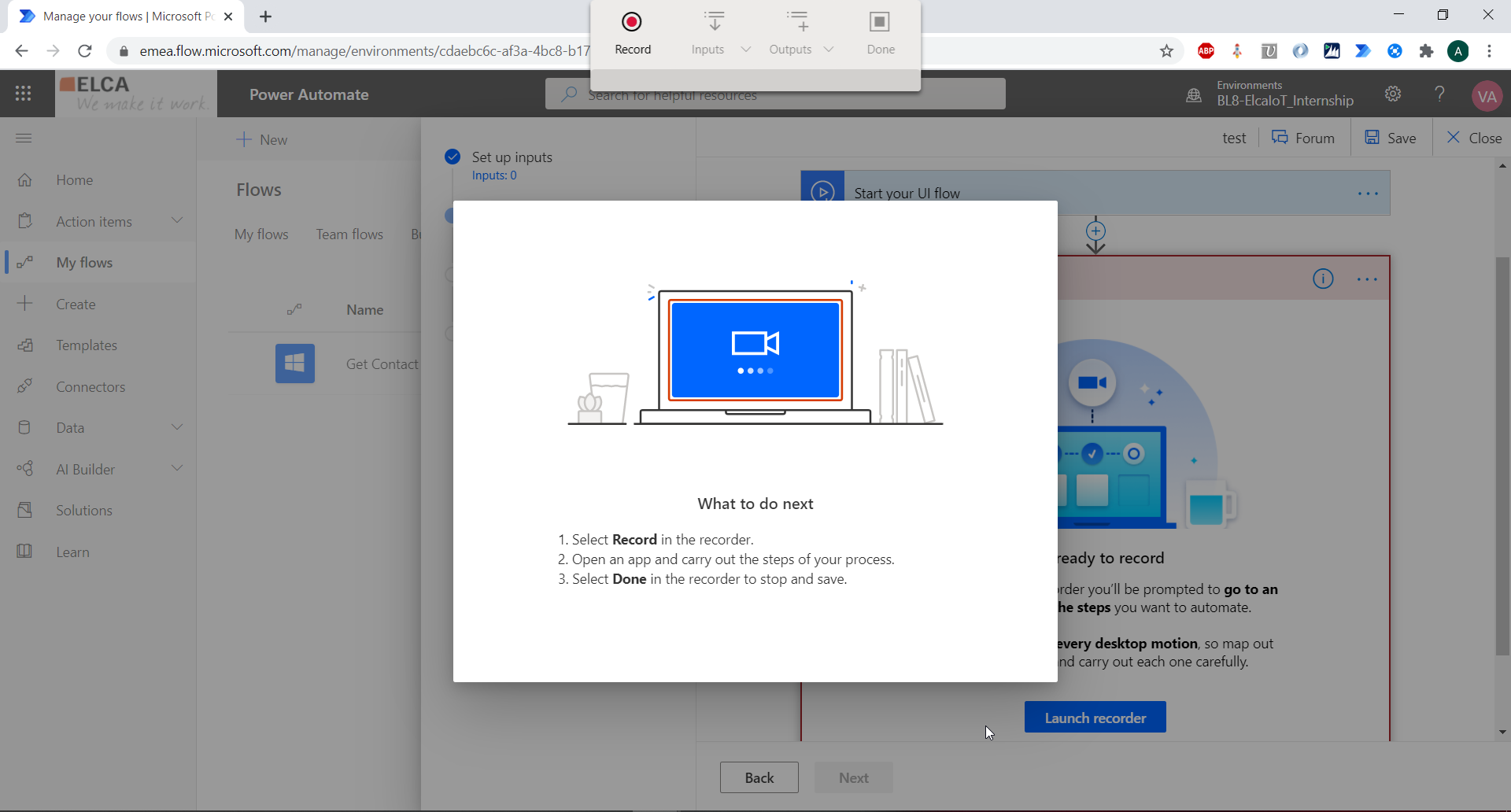This screenshot has height=812, width=1511.
Task: Select the Set up inputs step
Action: (x=512, y=157)
